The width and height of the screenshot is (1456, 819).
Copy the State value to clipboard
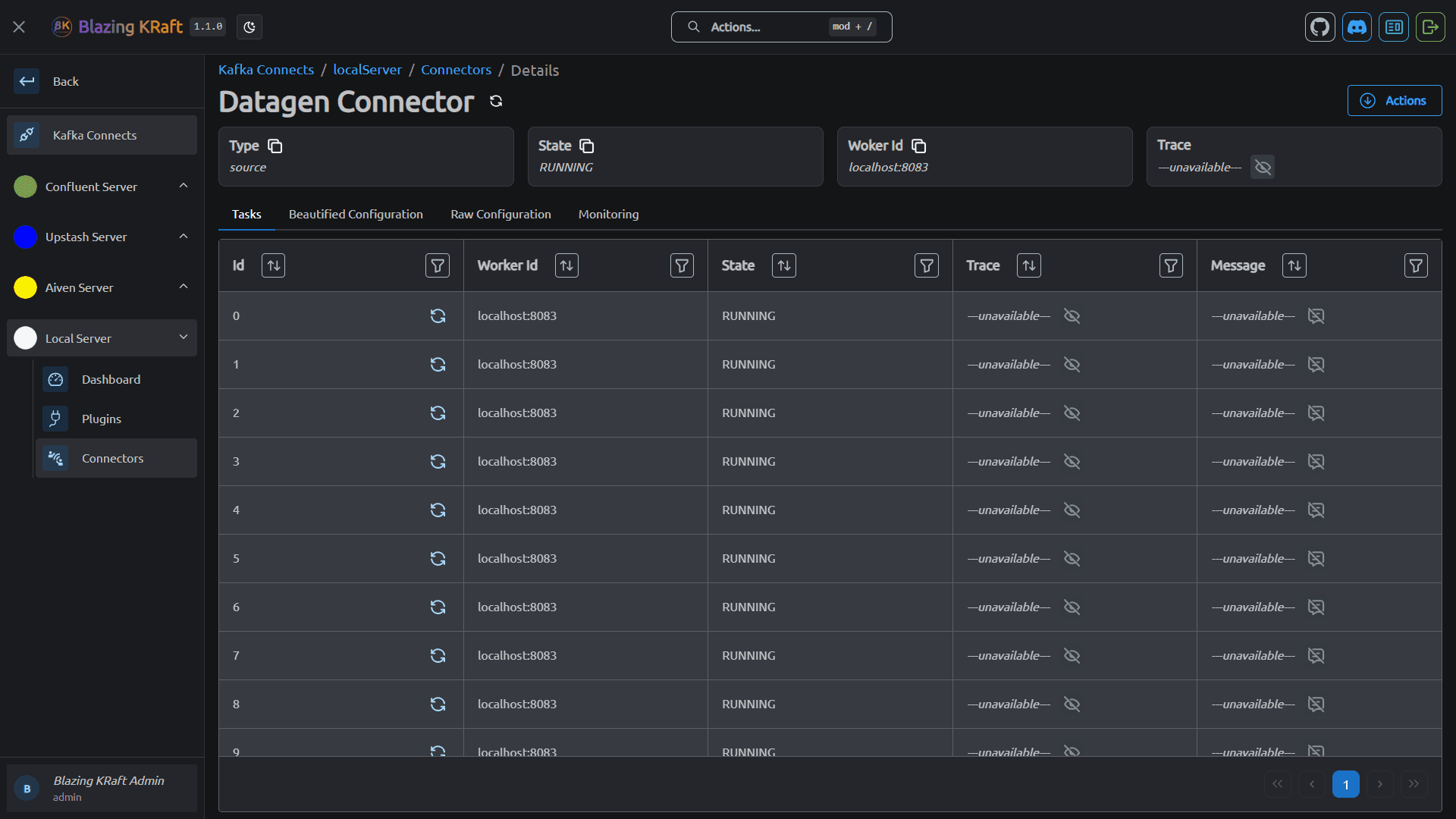coord(586,146)
